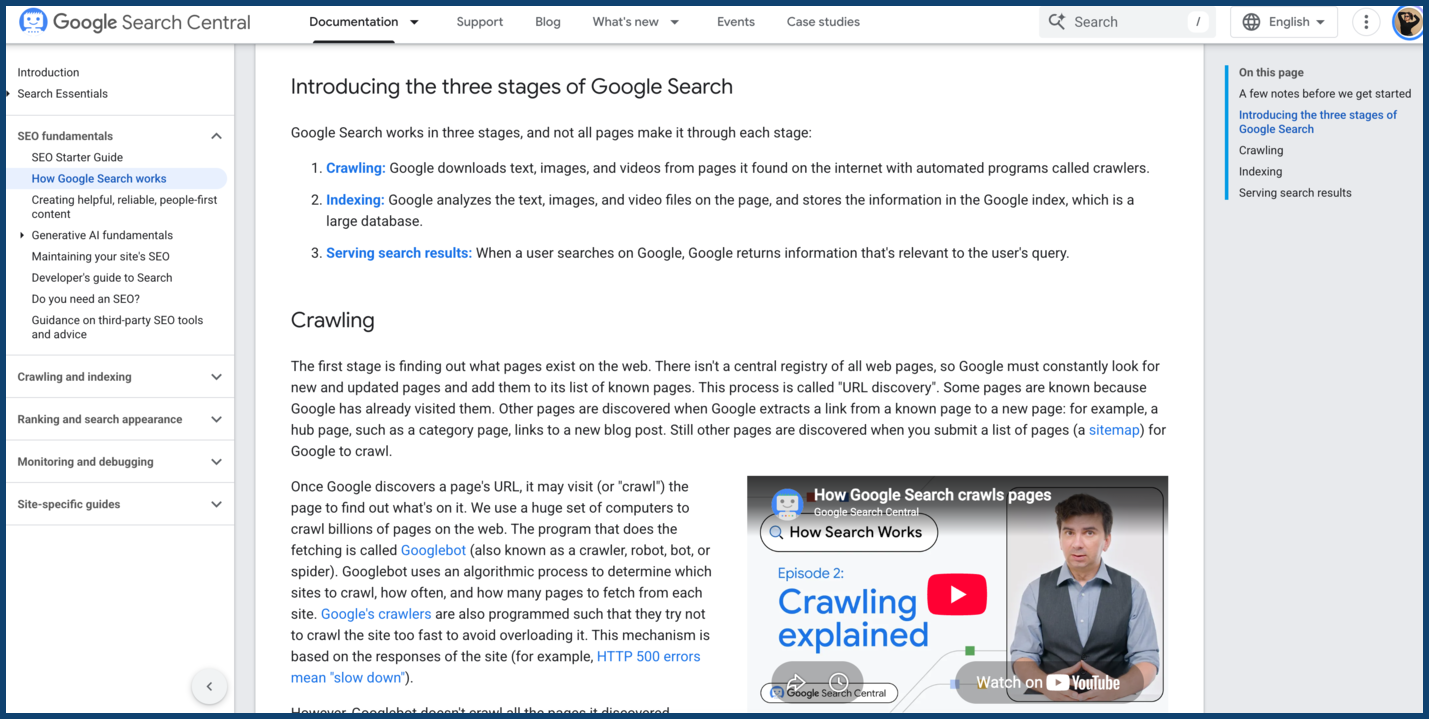Click the Crawling section heading
Image resolution: width=1429 pixels, height=719 pixels.
pos(333,320)
